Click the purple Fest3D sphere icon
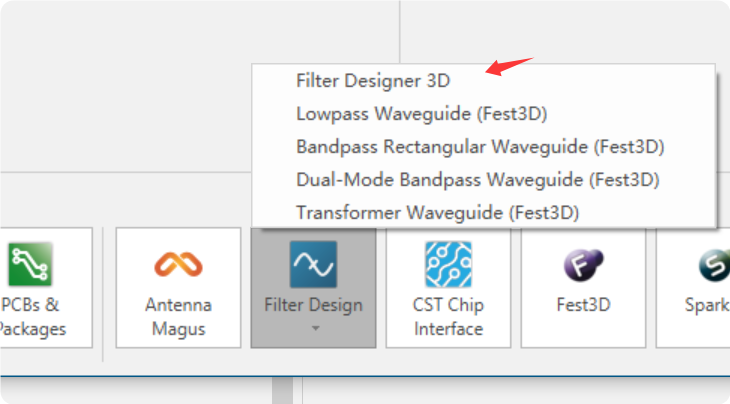The width and height of the screenshot is (730, 404). coord(583,265)
